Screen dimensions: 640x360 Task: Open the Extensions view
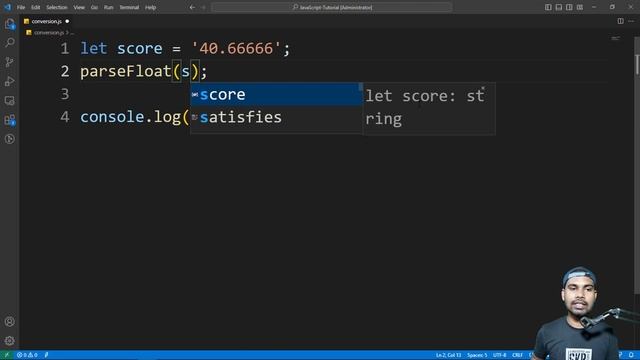(x=10, y=120)
